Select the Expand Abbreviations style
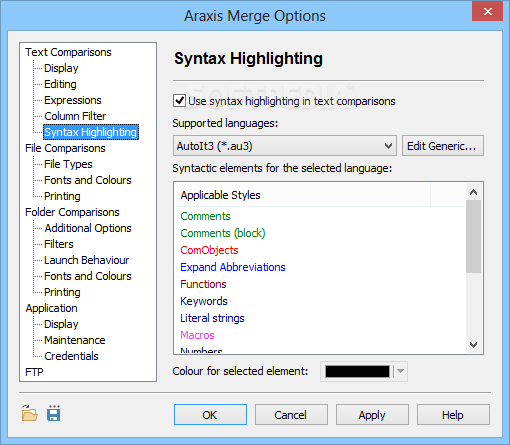 pos(233,267)
